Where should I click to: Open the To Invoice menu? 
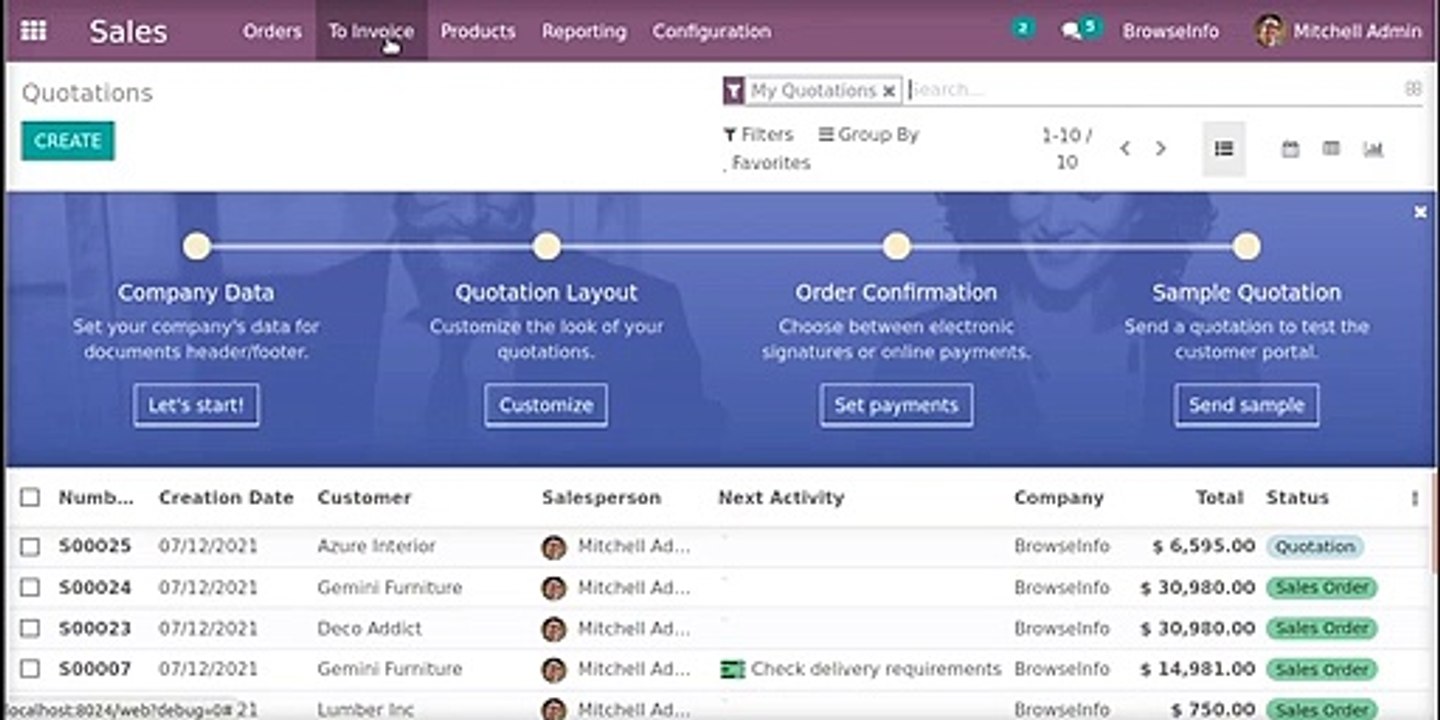(x=371, y=31)
